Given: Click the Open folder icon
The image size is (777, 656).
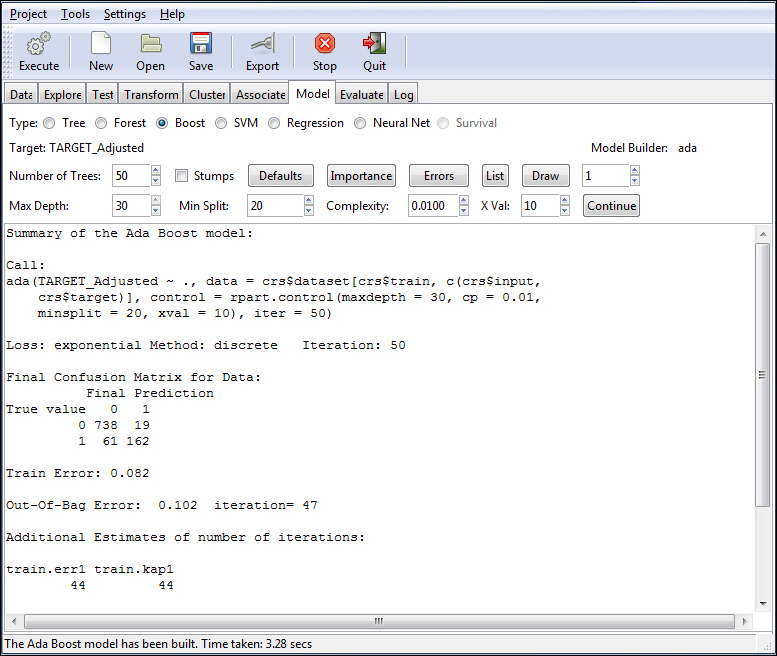Looking at the screenshot, I should (151, 44).
